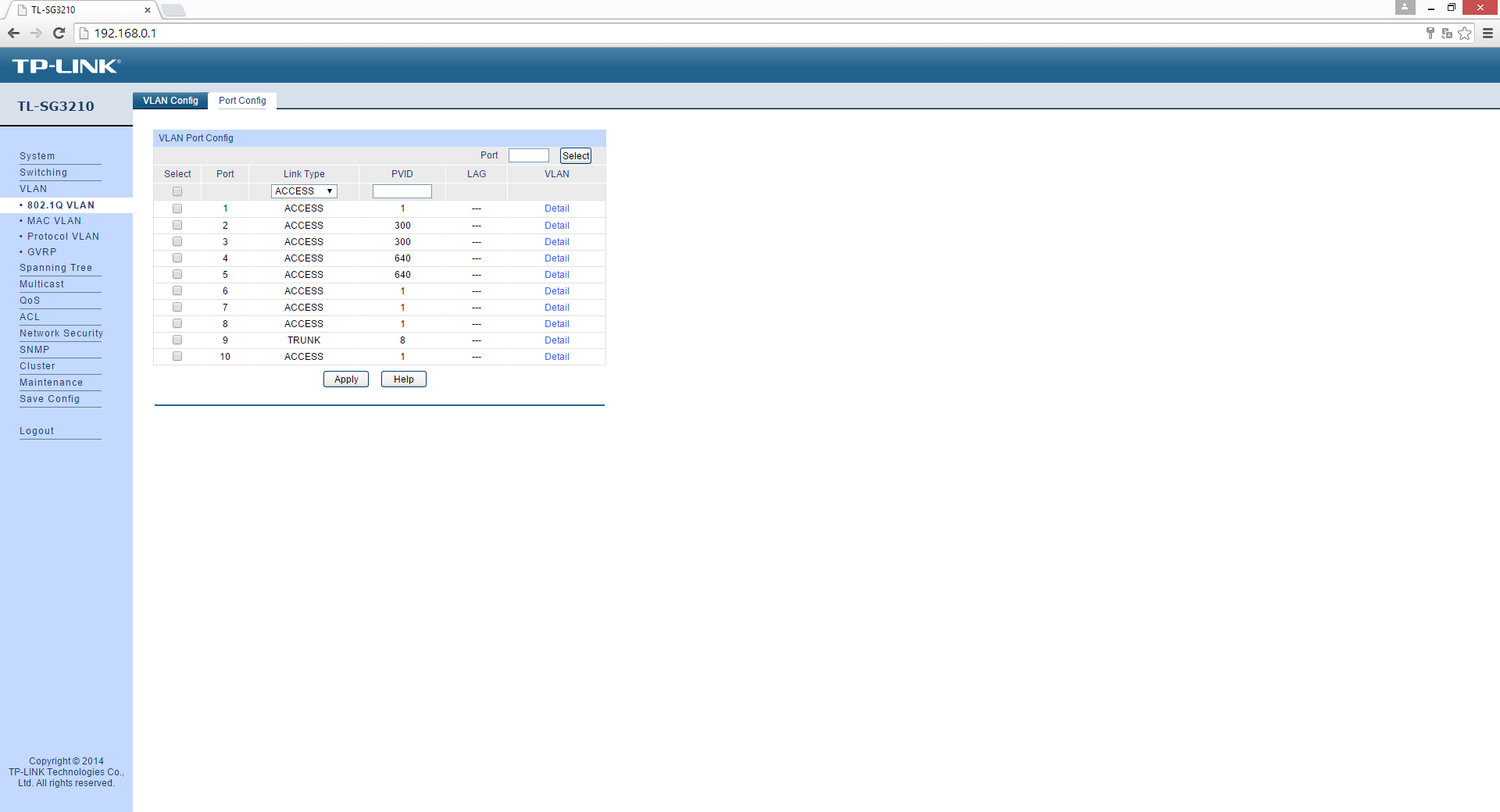Expand the Network Security sidebar section
The width and height of the screenshot is (1500, 812).
61,333
